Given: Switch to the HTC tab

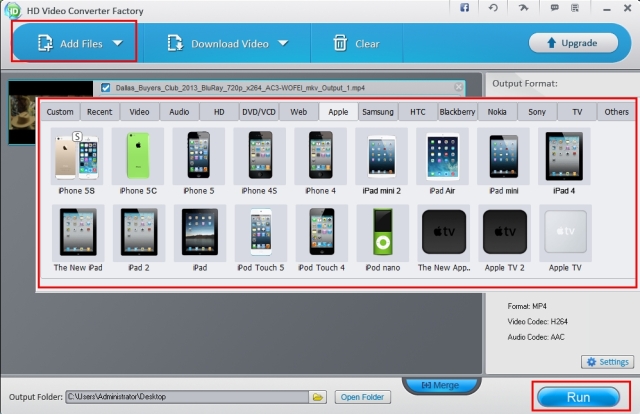Looking at the screenshot, I should [x=418, y=112].
